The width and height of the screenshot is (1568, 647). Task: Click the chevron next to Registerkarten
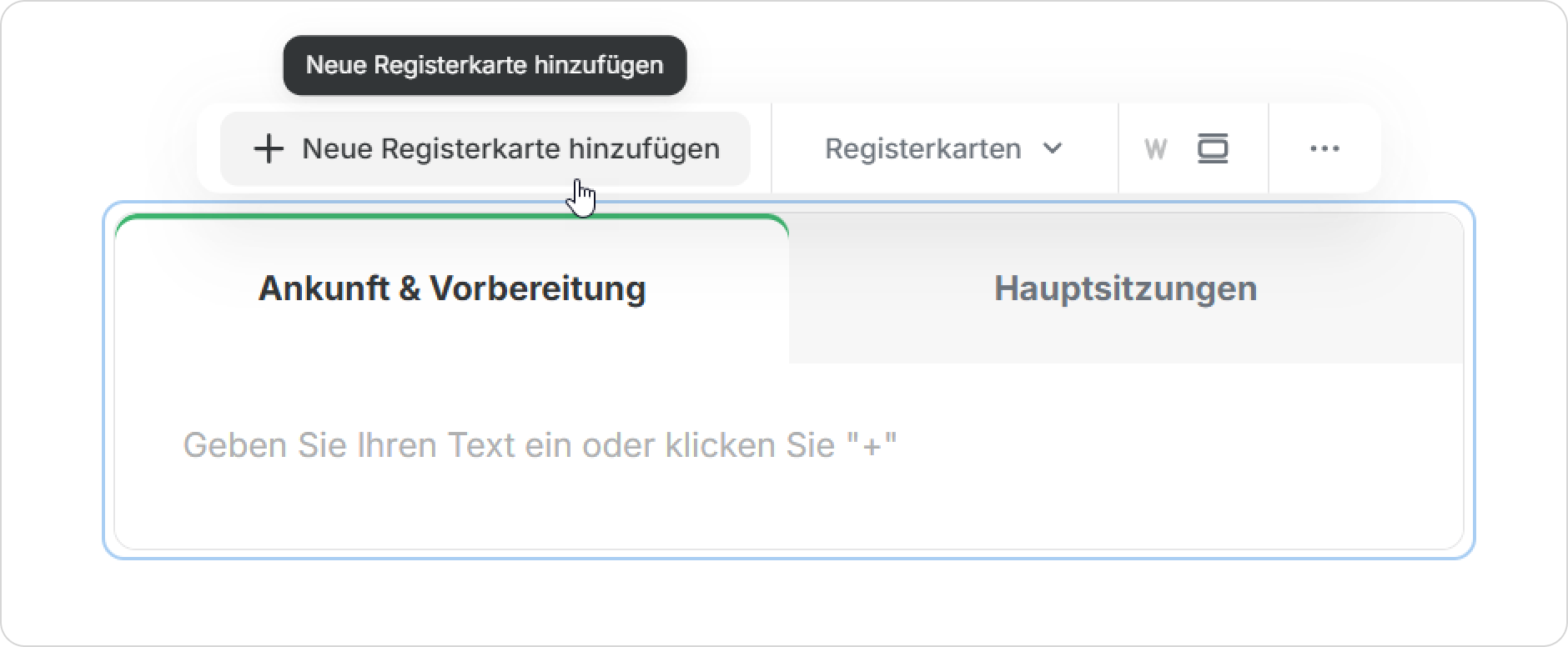pyautogui.click(x=1053, y=149)
